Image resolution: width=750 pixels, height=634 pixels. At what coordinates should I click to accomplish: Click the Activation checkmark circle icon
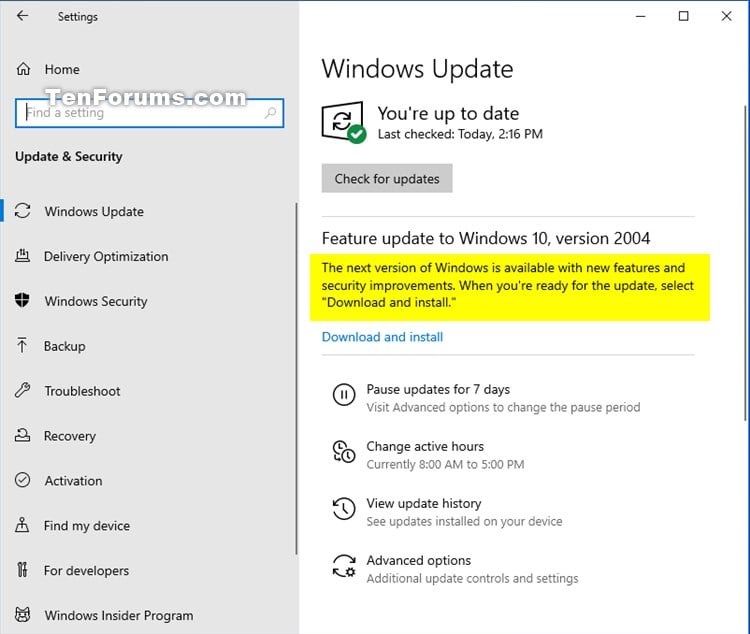click(22, 480)
